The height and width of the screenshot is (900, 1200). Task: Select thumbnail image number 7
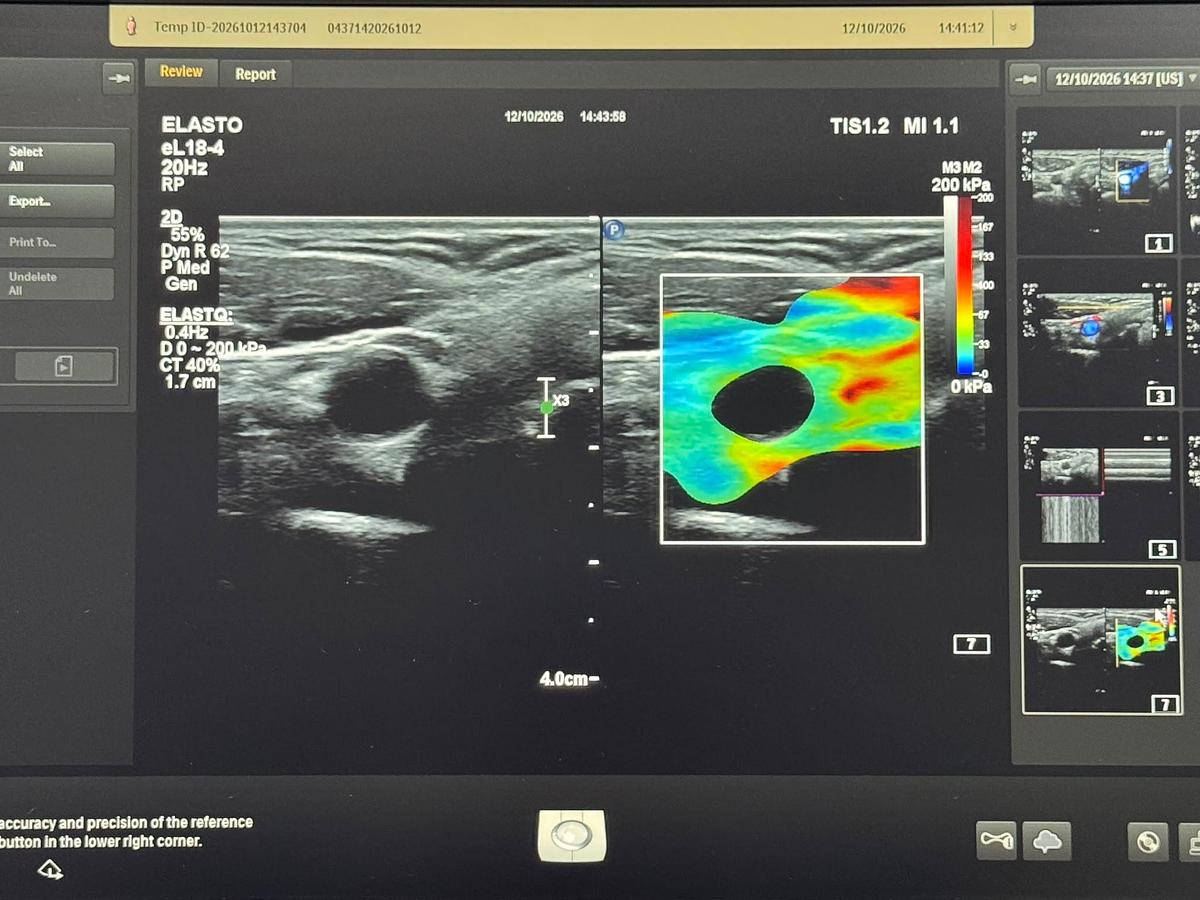pos(1101,640)
